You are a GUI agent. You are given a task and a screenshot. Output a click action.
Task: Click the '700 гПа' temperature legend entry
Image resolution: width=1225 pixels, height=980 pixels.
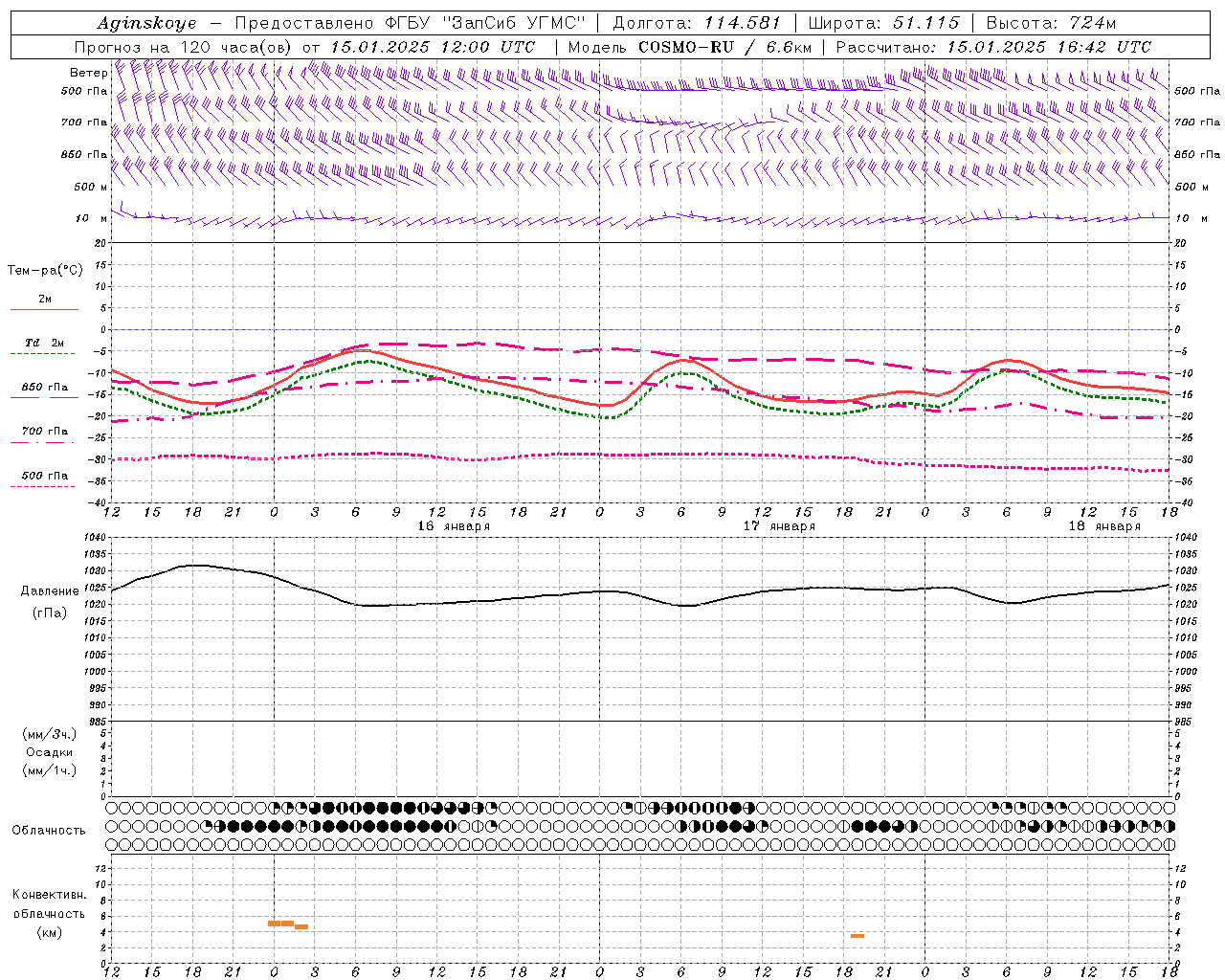tap(45, 431)
